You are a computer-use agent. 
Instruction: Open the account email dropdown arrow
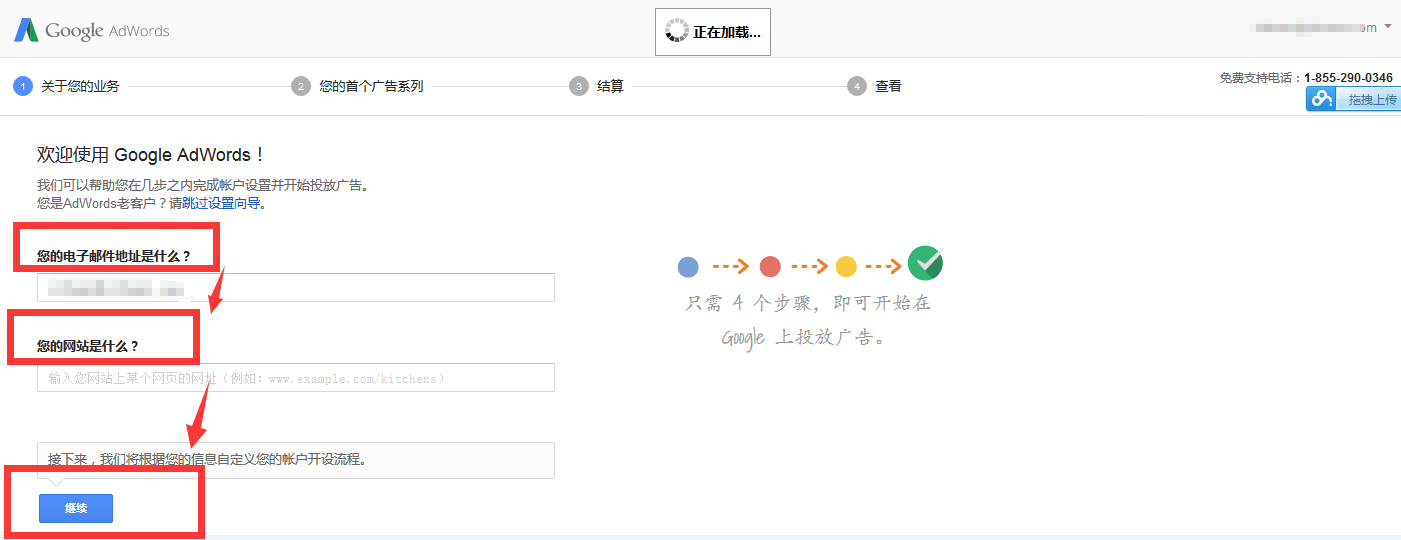1387,27
